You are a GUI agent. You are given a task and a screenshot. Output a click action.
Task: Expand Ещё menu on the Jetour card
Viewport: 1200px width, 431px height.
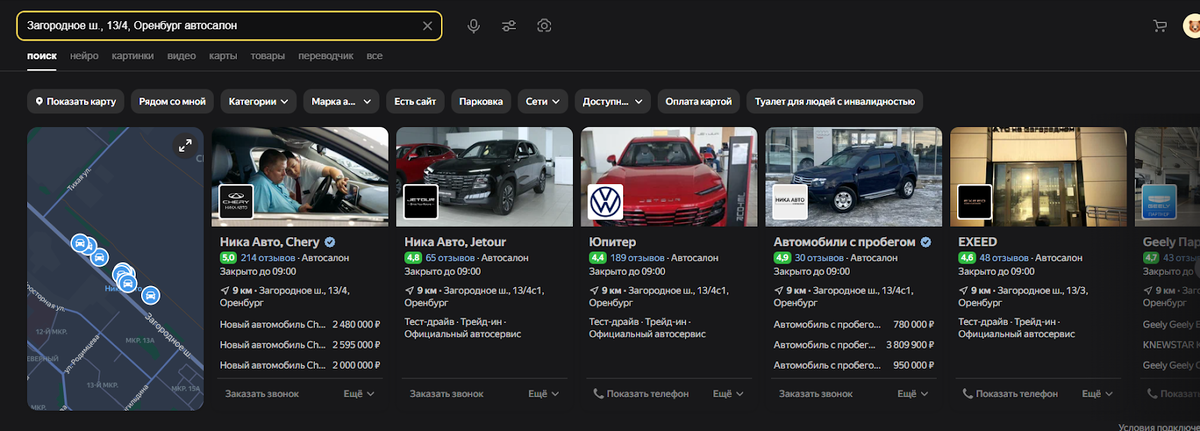tap(543, 394)
